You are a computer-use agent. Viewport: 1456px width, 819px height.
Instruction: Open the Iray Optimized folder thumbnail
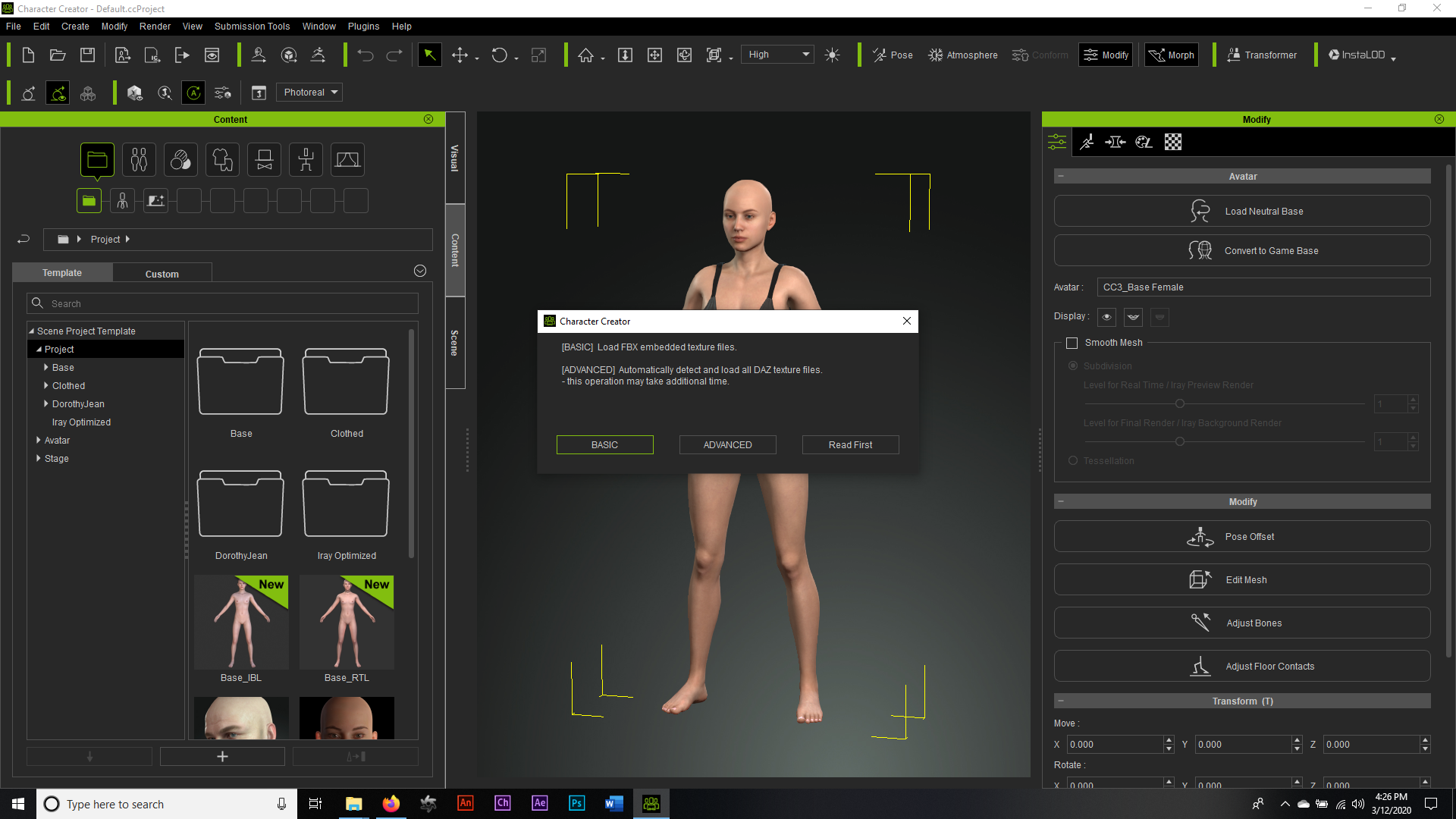click(x=346, y=504)
